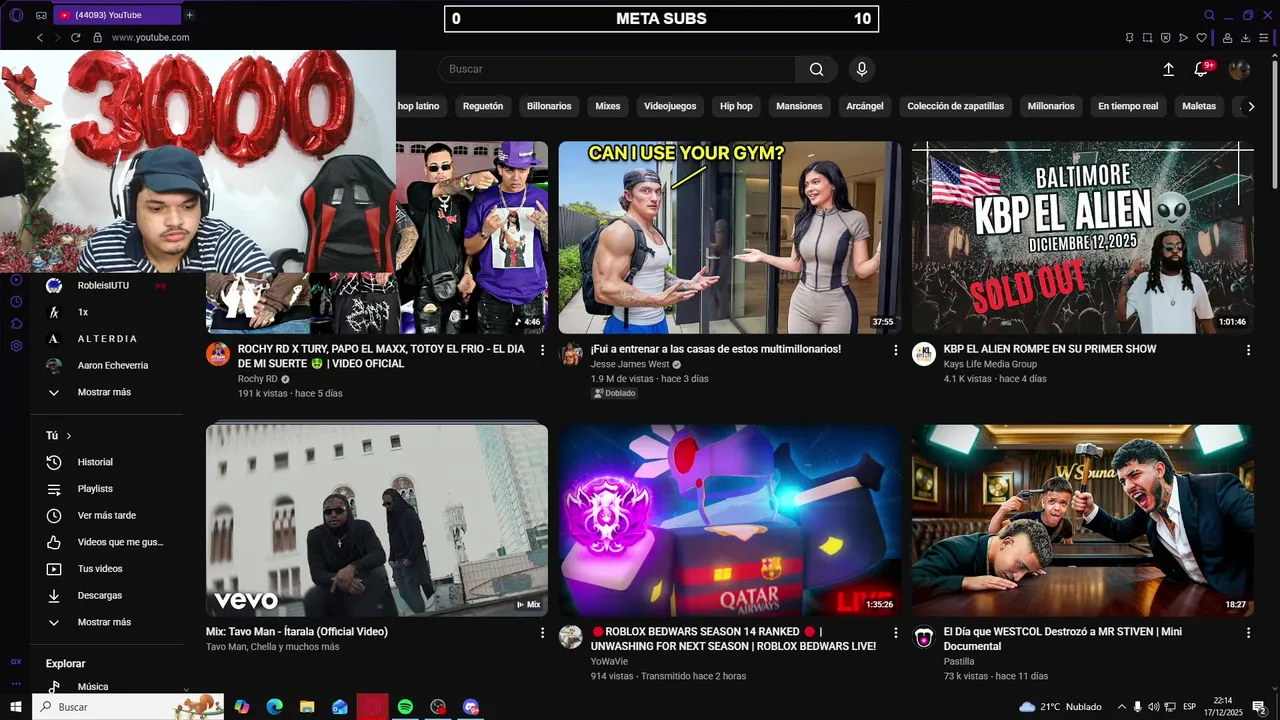Screen dimensions: 1280x720
Task: Open the KBP El Alien Baltimore thumbnail
Action: (x=1082, y=237)
